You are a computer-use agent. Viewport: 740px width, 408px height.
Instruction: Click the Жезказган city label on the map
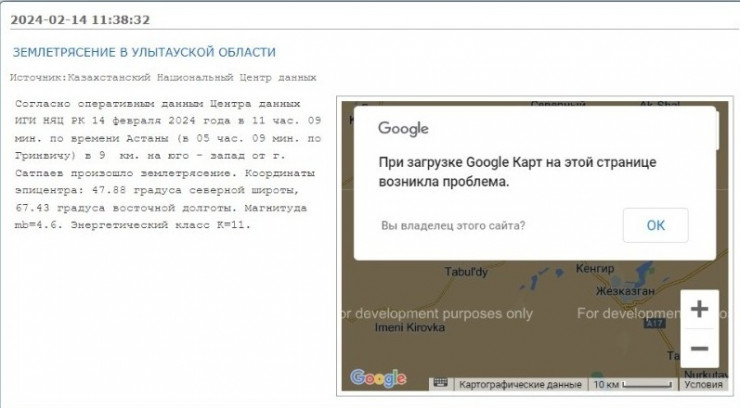[625, 290]
